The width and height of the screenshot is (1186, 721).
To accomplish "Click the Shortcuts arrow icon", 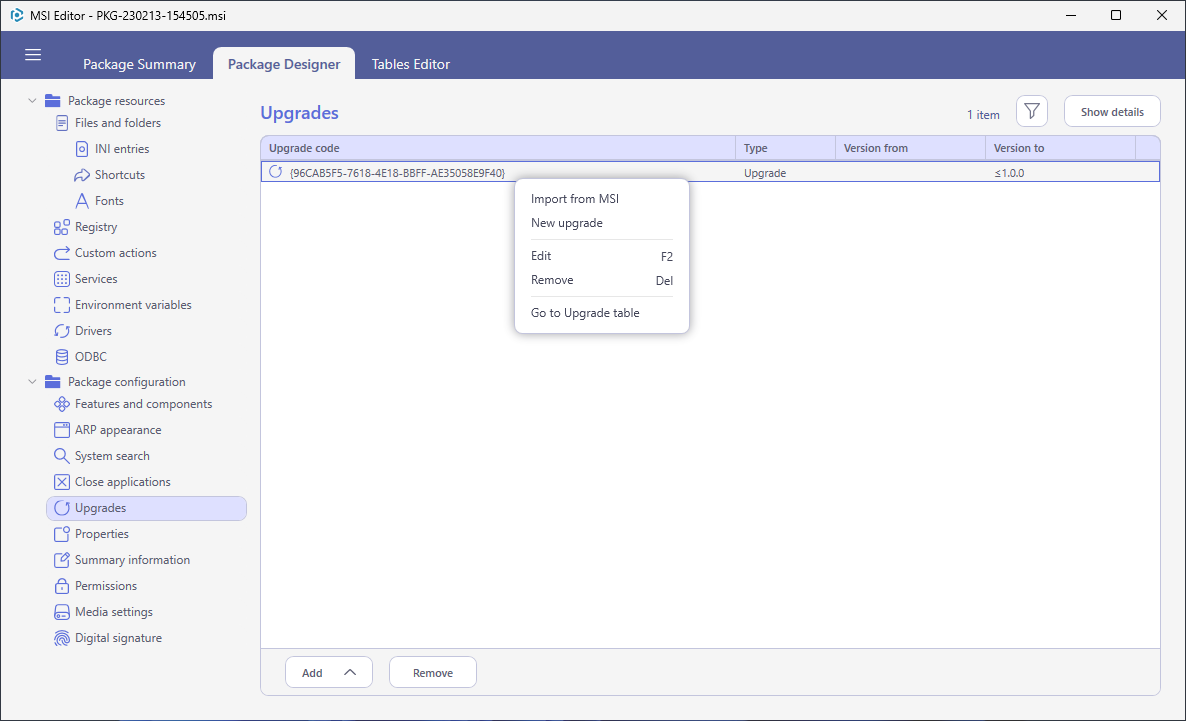I will pos(82,175).
